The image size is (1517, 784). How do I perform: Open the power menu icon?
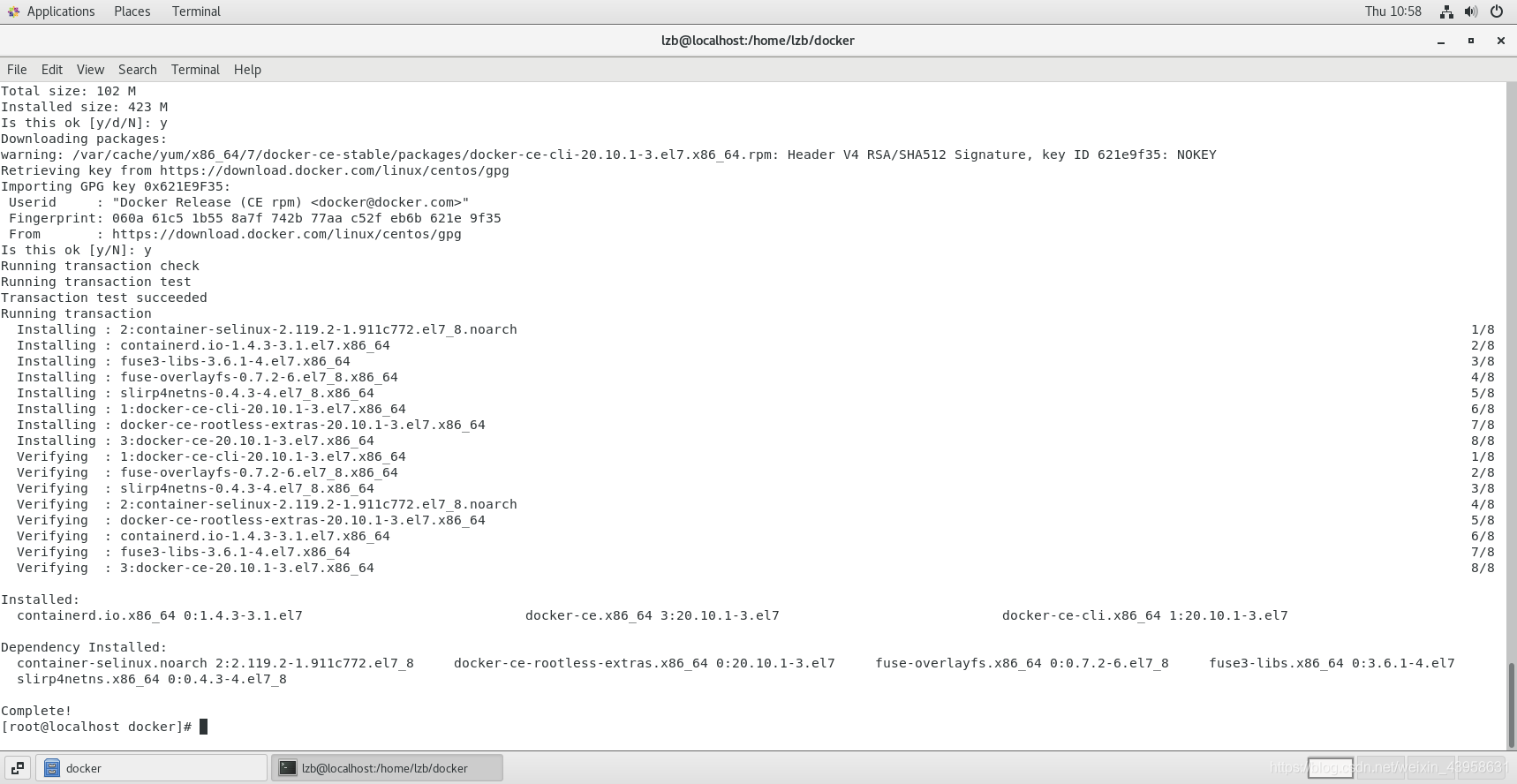[x=1497, y=11]
